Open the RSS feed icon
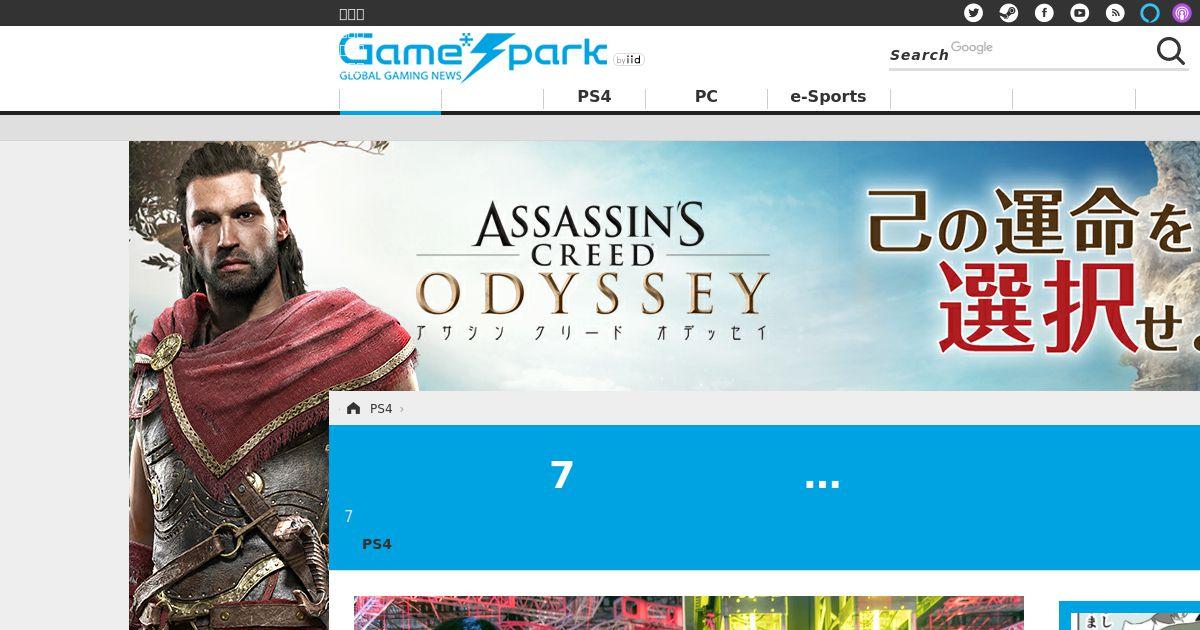 click(x=1115, y=13)
